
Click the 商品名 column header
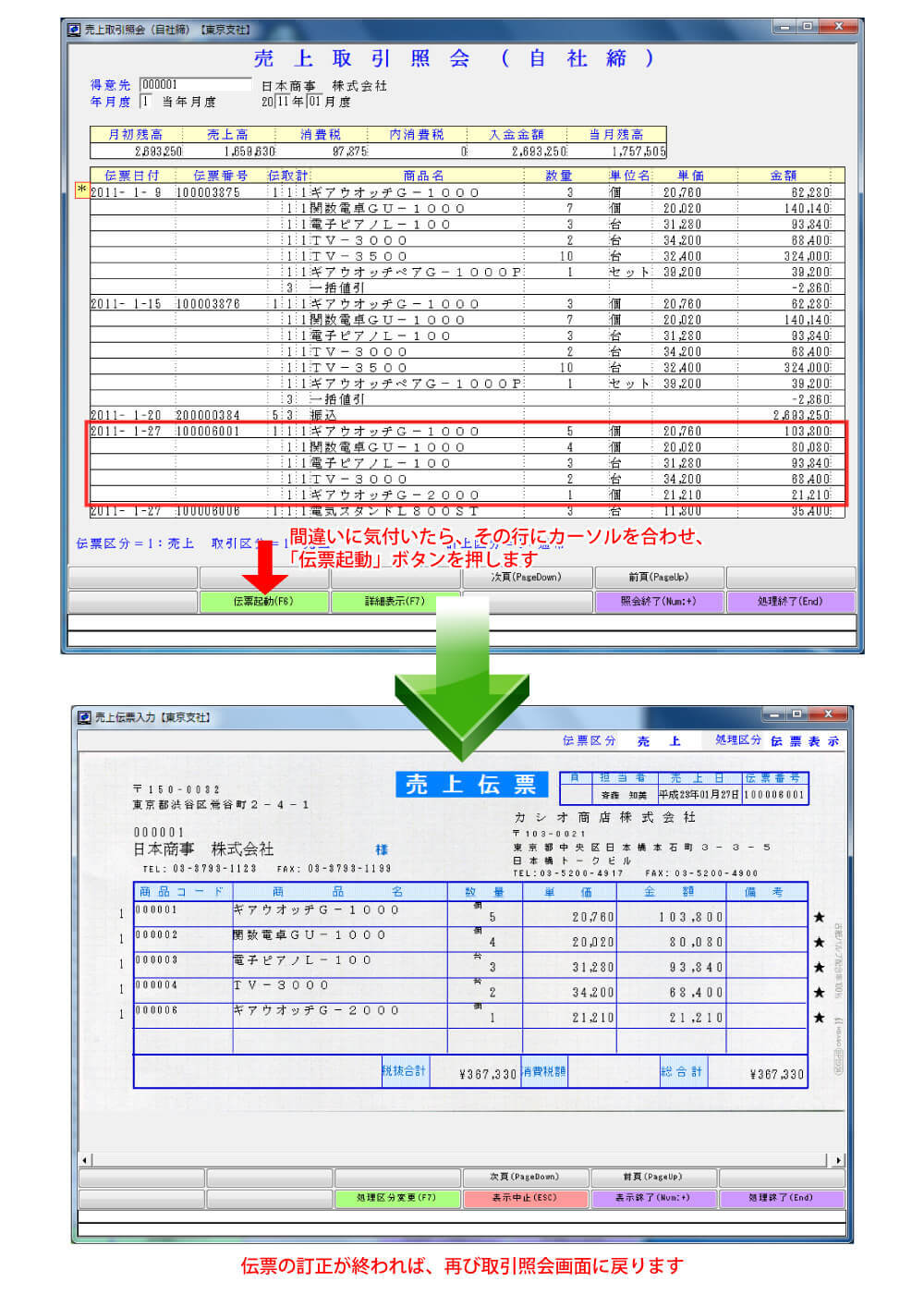coord(424,176)
